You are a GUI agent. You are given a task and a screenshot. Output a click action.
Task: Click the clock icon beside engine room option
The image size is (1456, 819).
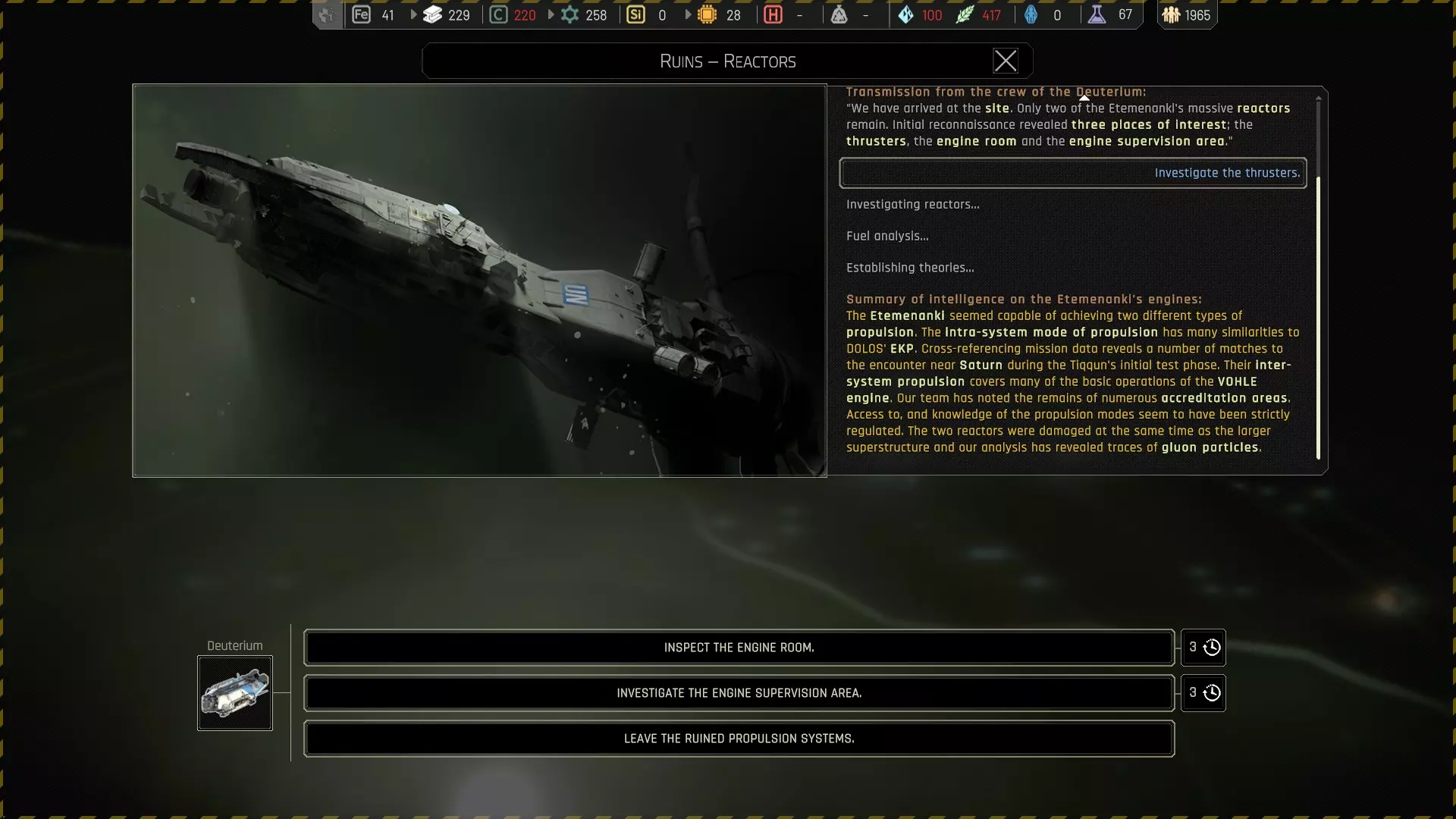[x=1212, y=648]
